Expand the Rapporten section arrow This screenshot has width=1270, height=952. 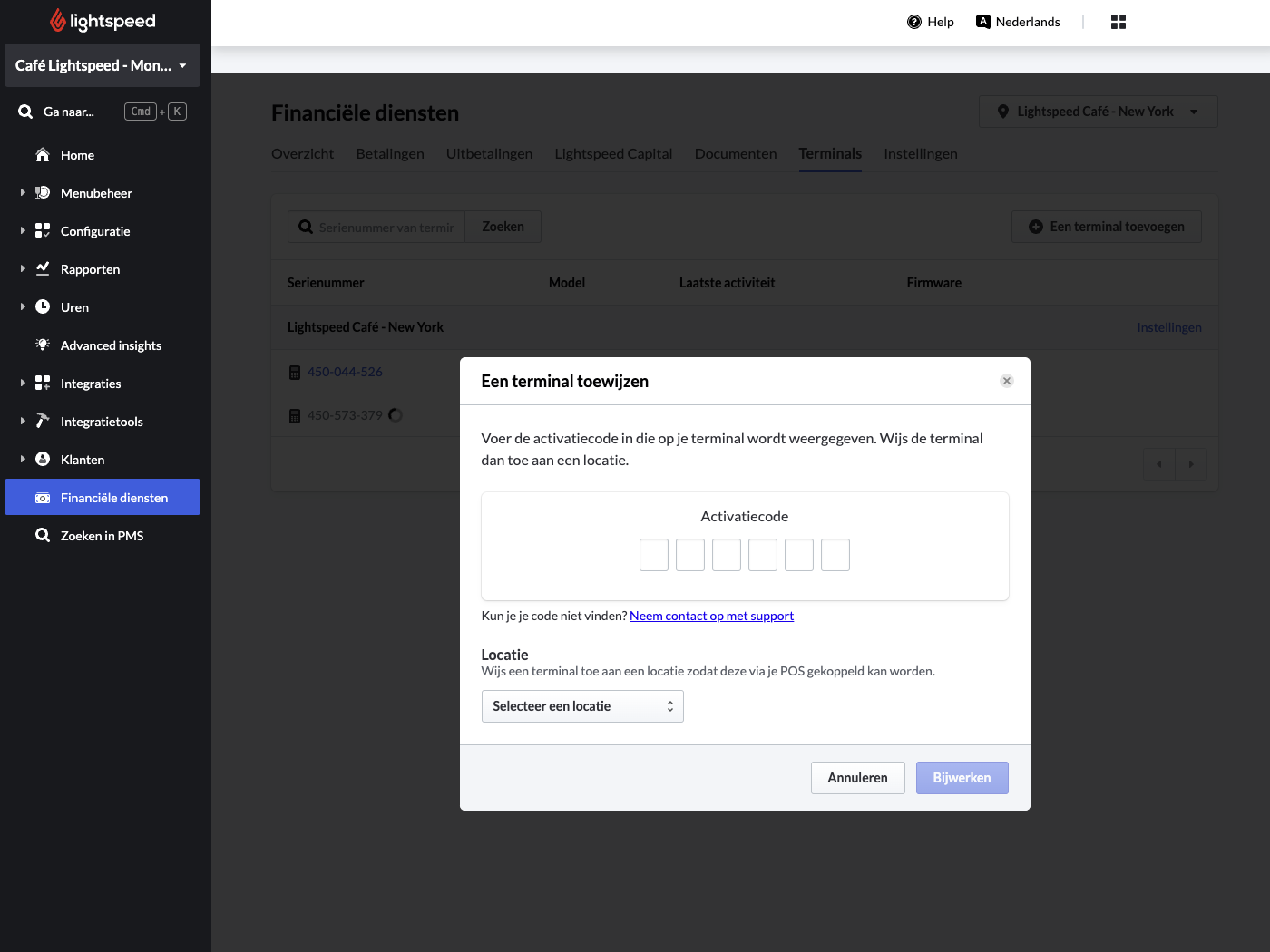click(x=23, y=269)
